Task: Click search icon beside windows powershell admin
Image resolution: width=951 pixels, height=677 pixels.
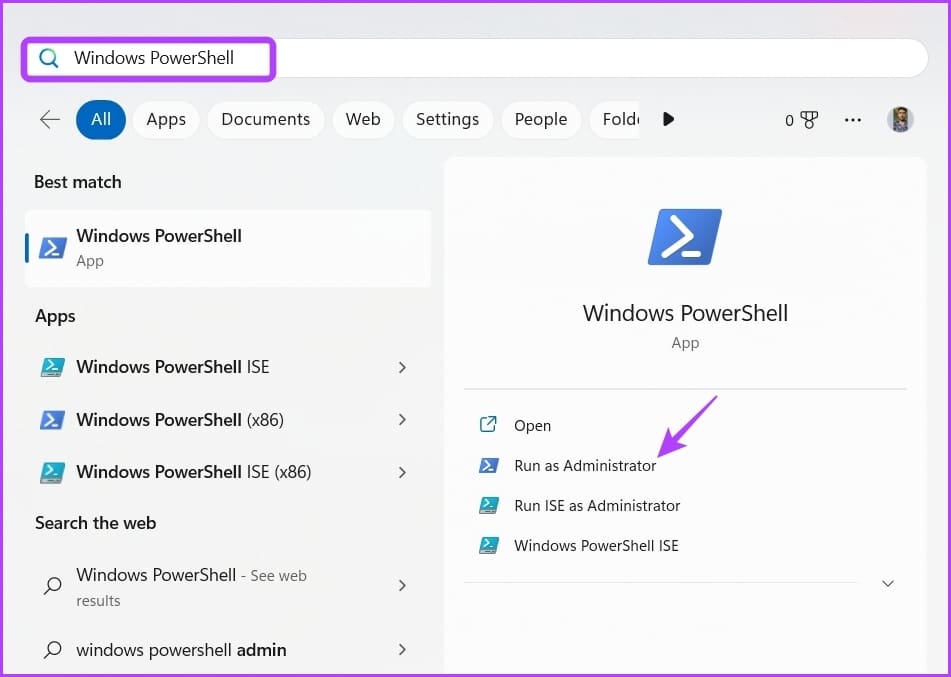Action: click(x=53, y=650)
